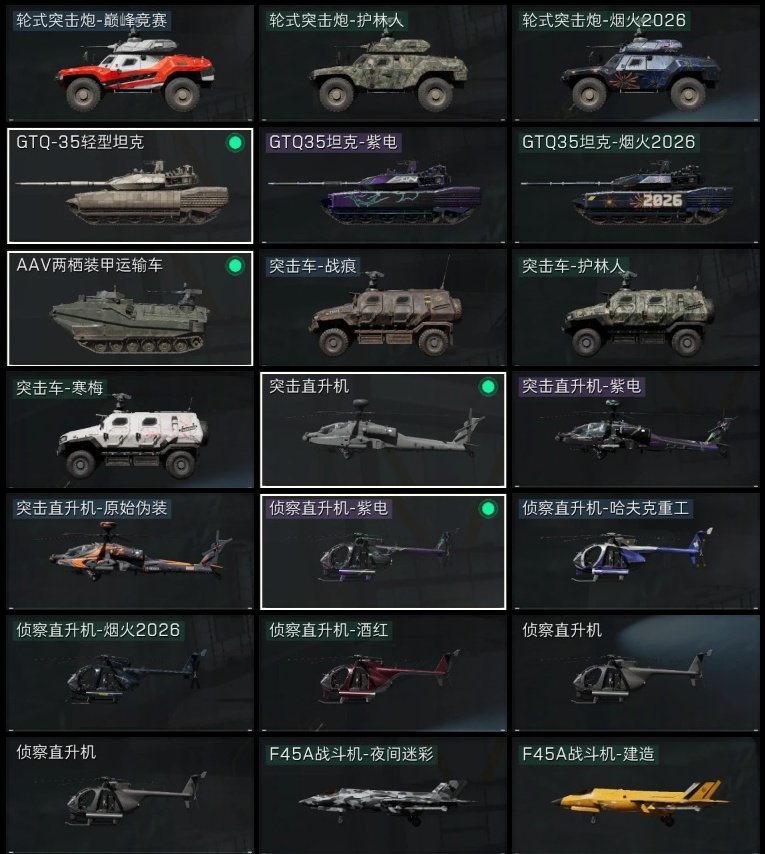Open the GTQ35坦克-烟火2026 tank card
Viewport: 765px width, 854px height.
point(636,186)
